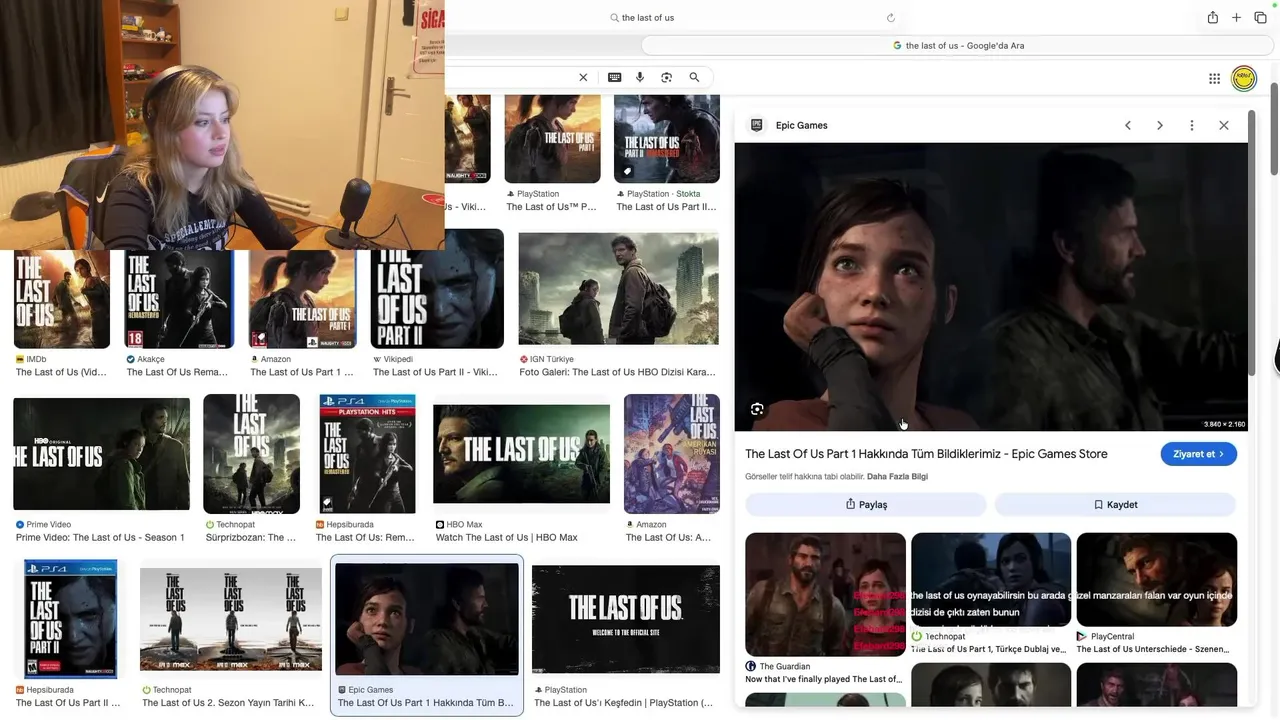
Task: Select the 'the last of us - Google'da Ara' tab
Action: [x=958, y=45]
